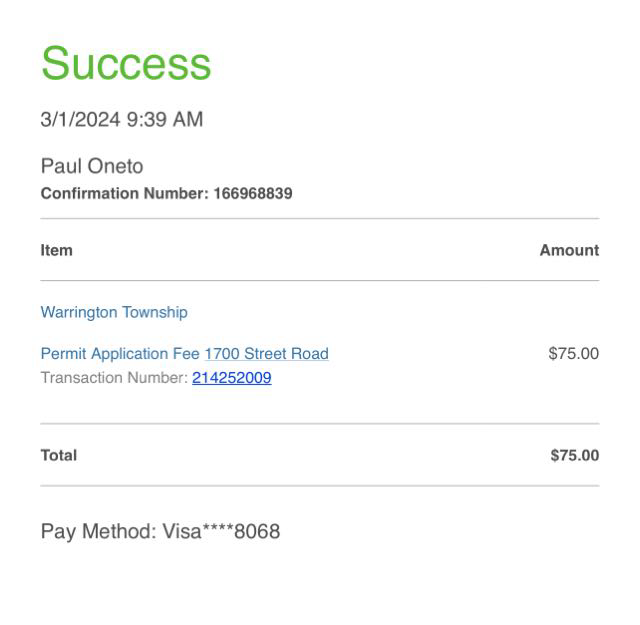Click the Item column header
Image resolution: width=640 pixels, height=625 pixels.
(x=56, y=251)
